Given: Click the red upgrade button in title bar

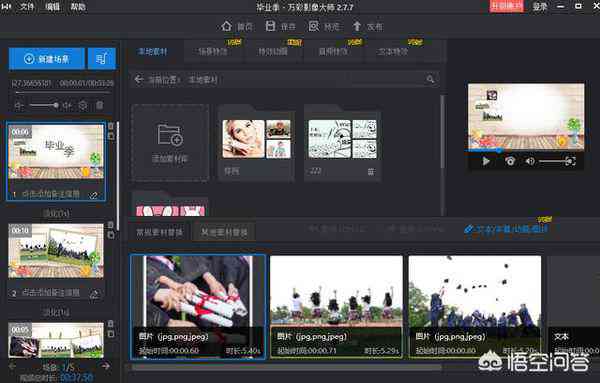Looking at the screenshot, I should tap(506, 6).
